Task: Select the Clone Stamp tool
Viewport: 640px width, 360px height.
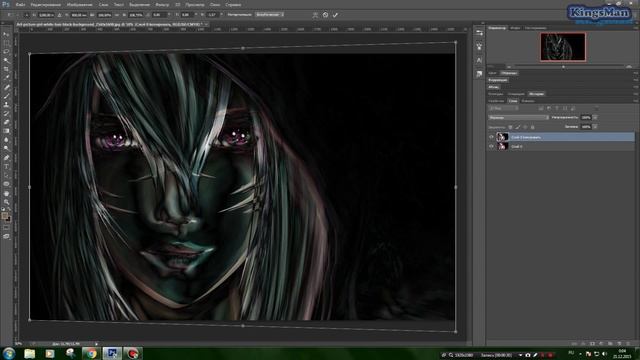Action: pos(6,104)
